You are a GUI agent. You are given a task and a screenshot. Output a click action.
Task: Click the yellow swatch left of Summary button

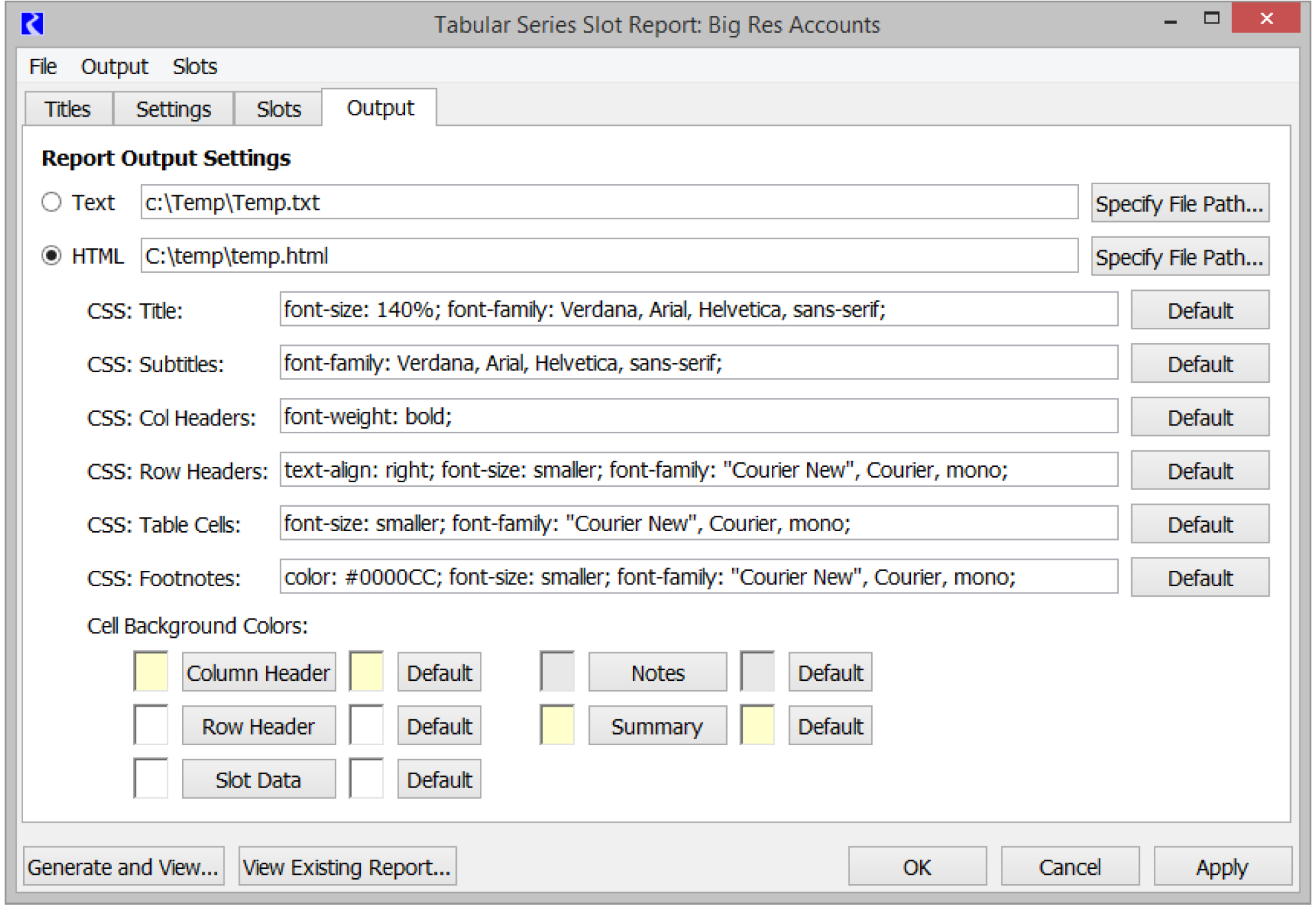557,726
